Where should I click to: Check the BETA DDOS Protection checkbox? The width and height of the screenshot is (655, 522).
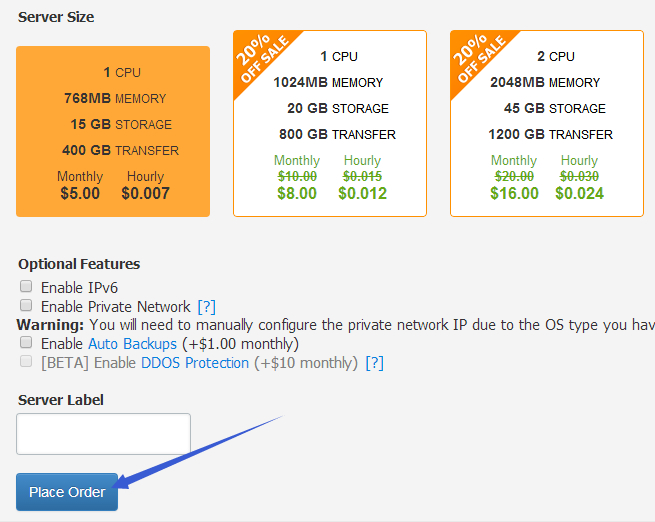tap(27, 362)
